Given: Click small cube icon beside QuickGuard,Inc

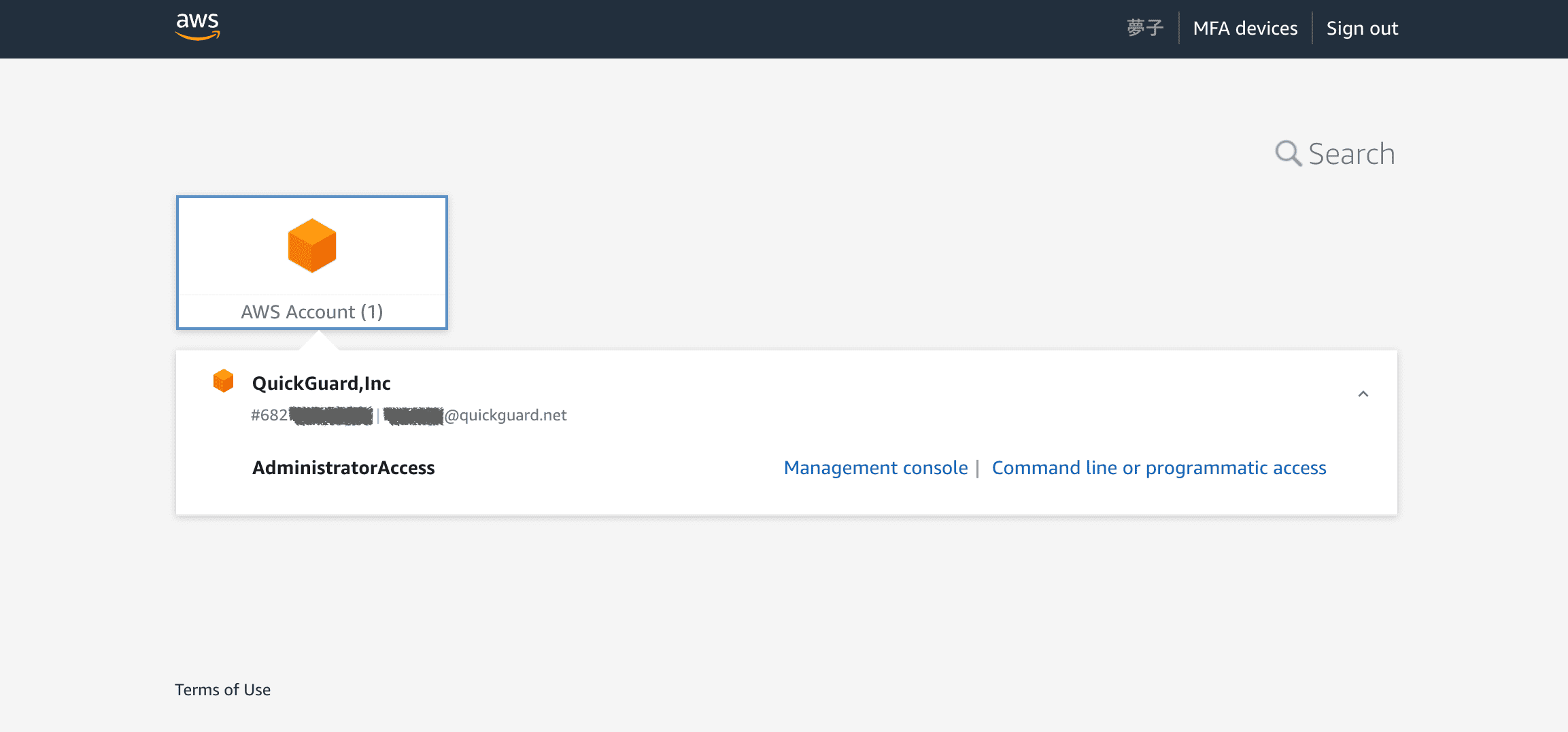Looking at the screenshot, I should click(223, 381).
